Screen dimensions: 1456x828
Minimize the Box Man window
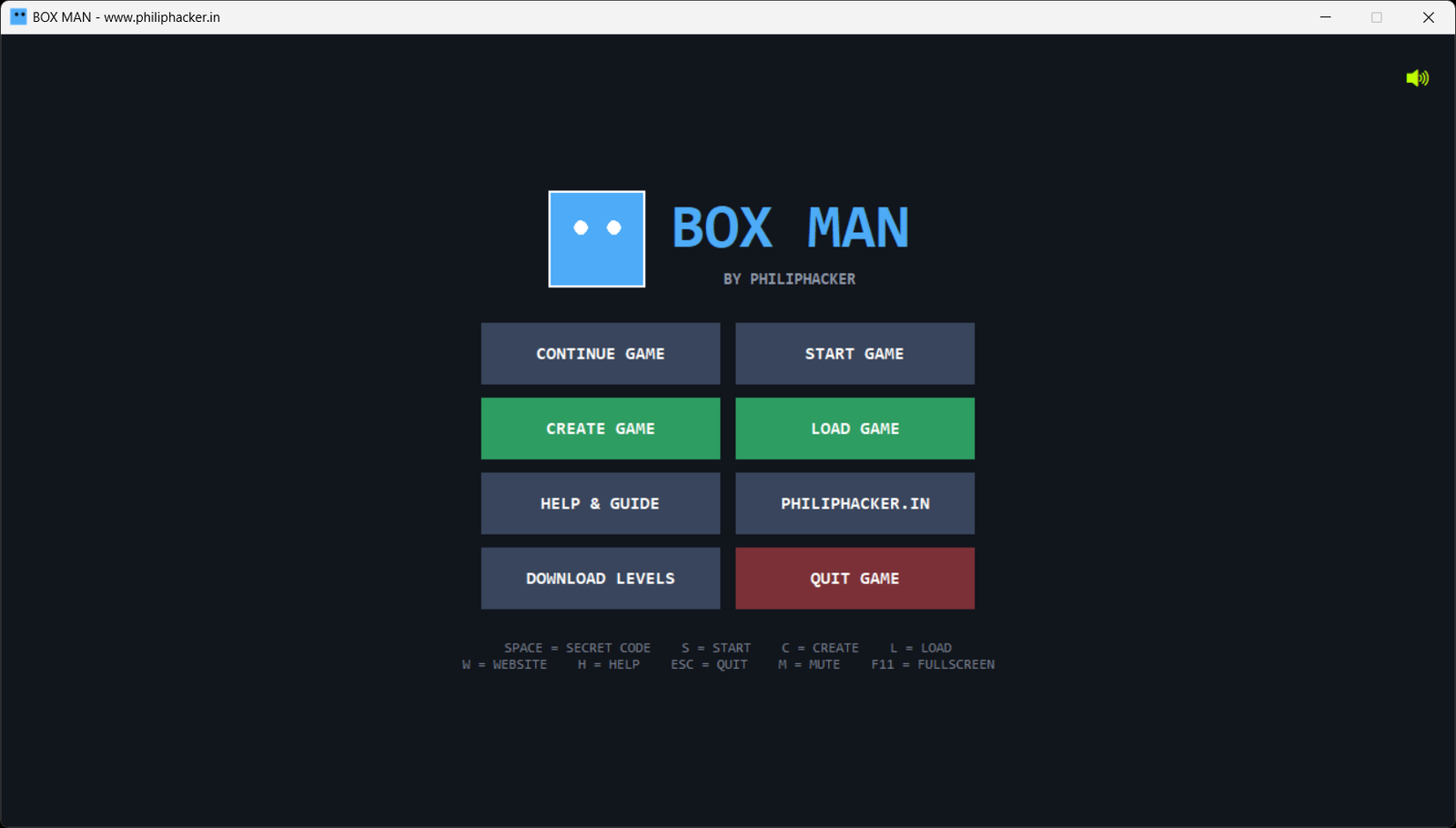[x=1326, y=17]
